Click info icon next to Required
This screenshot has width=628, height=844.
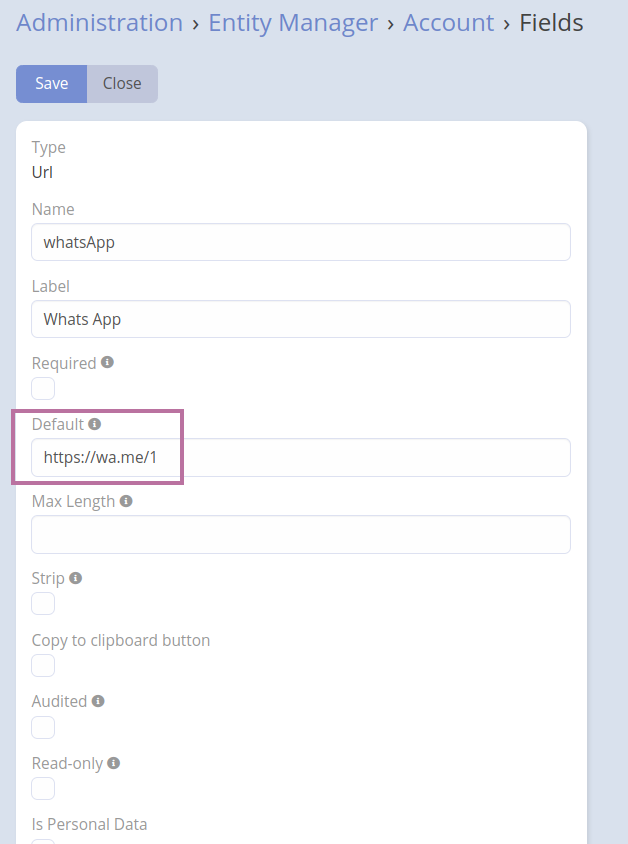107,362
